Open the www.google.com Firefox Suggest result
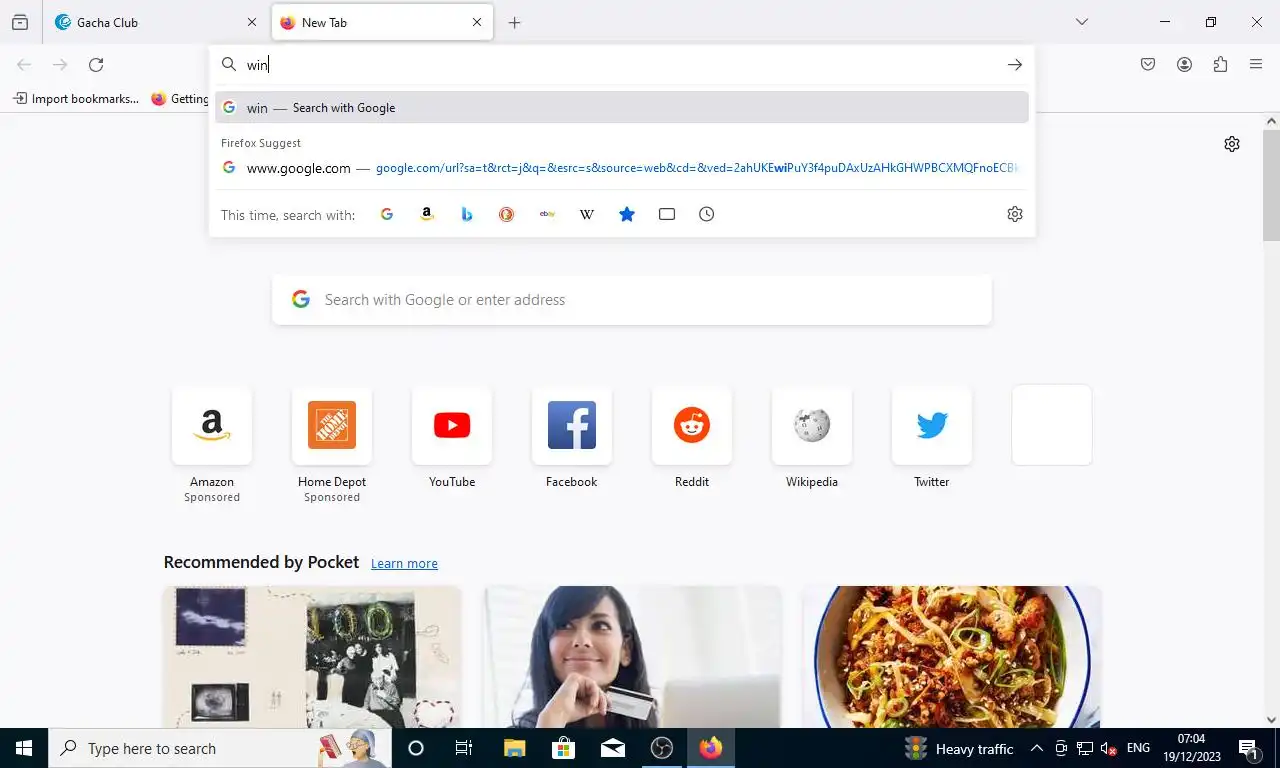 (622, 168)
